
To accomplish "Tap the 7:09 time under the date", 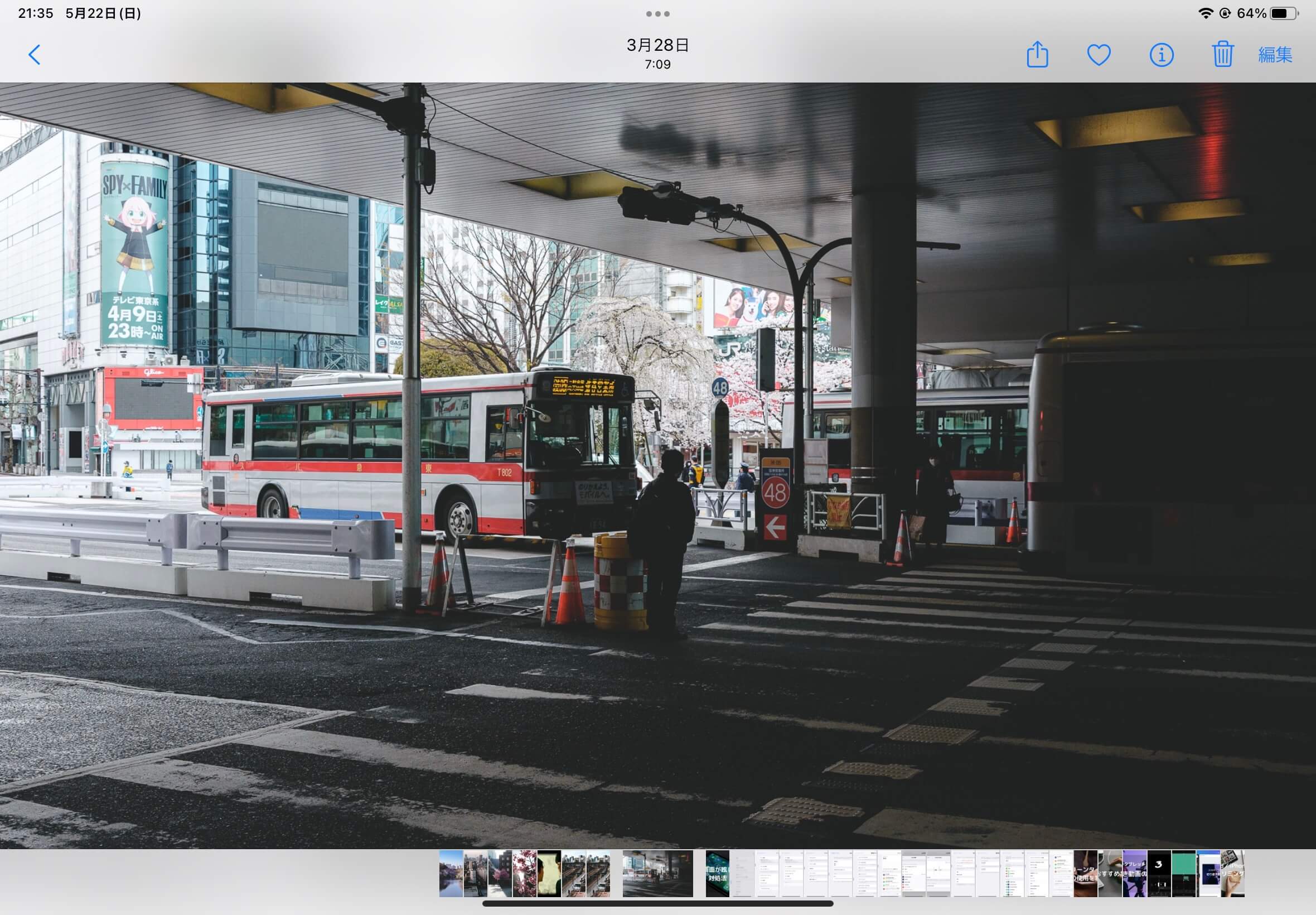I will pos(657,64).
